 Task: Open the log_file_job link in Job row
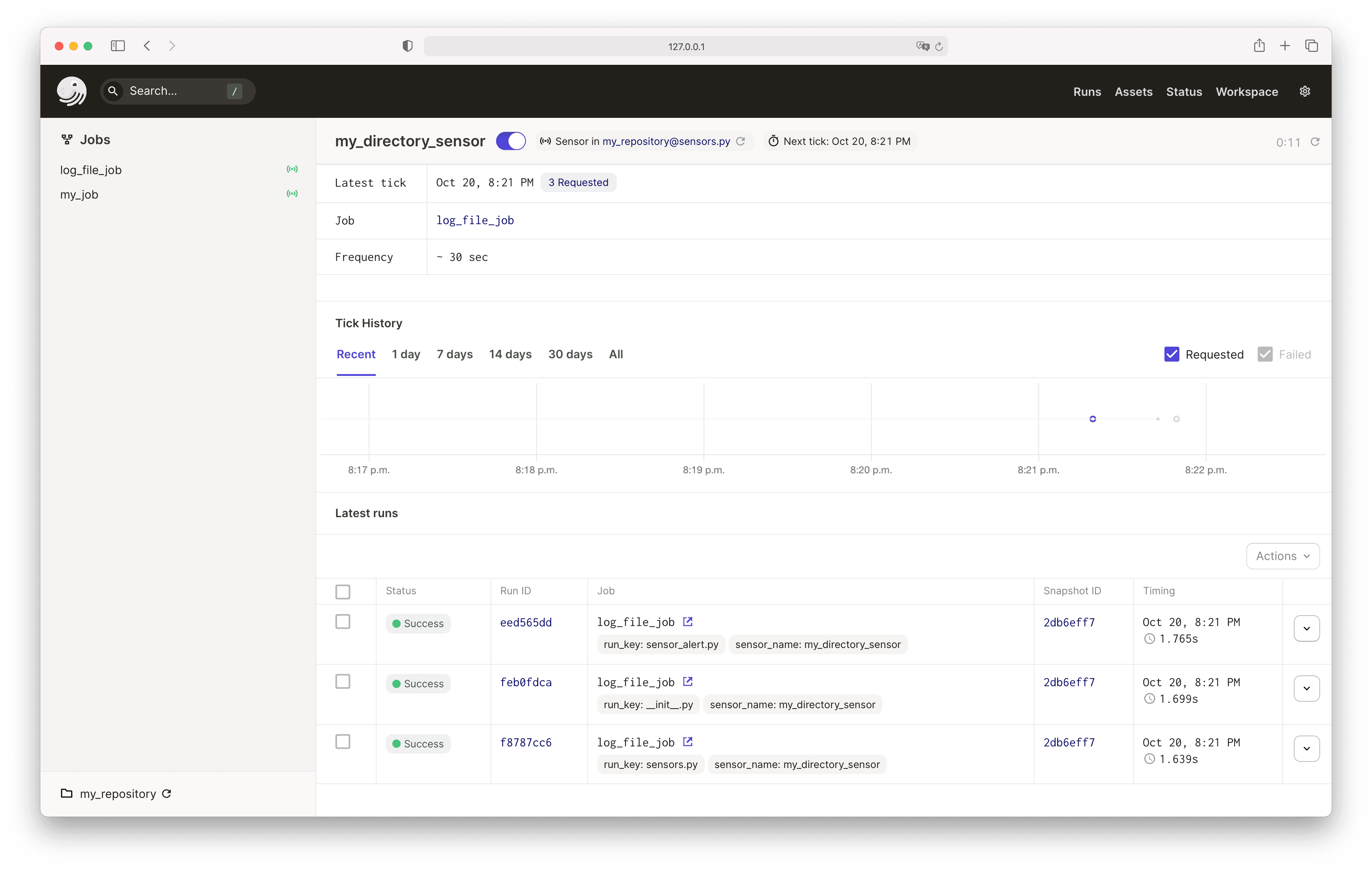[x=475, y=220]
